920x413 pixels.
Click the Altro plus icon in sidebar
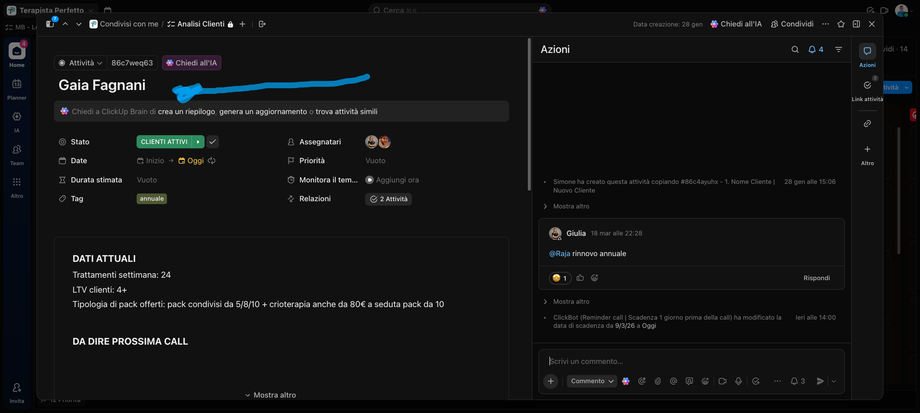click(867, 149)
